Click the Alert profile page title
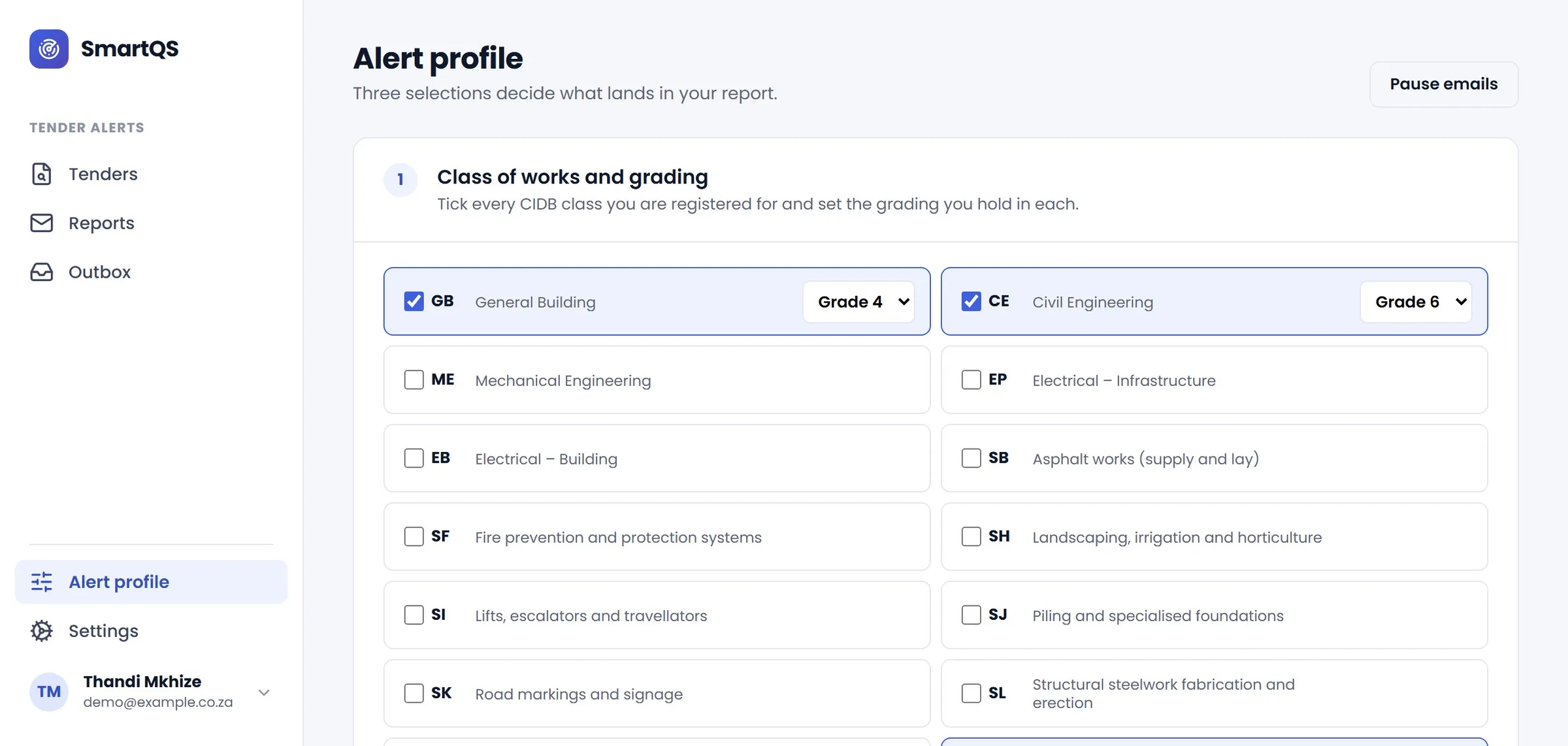Image resolution: width=1568 pixels, height=746 pixels. [x=438, y=58]
